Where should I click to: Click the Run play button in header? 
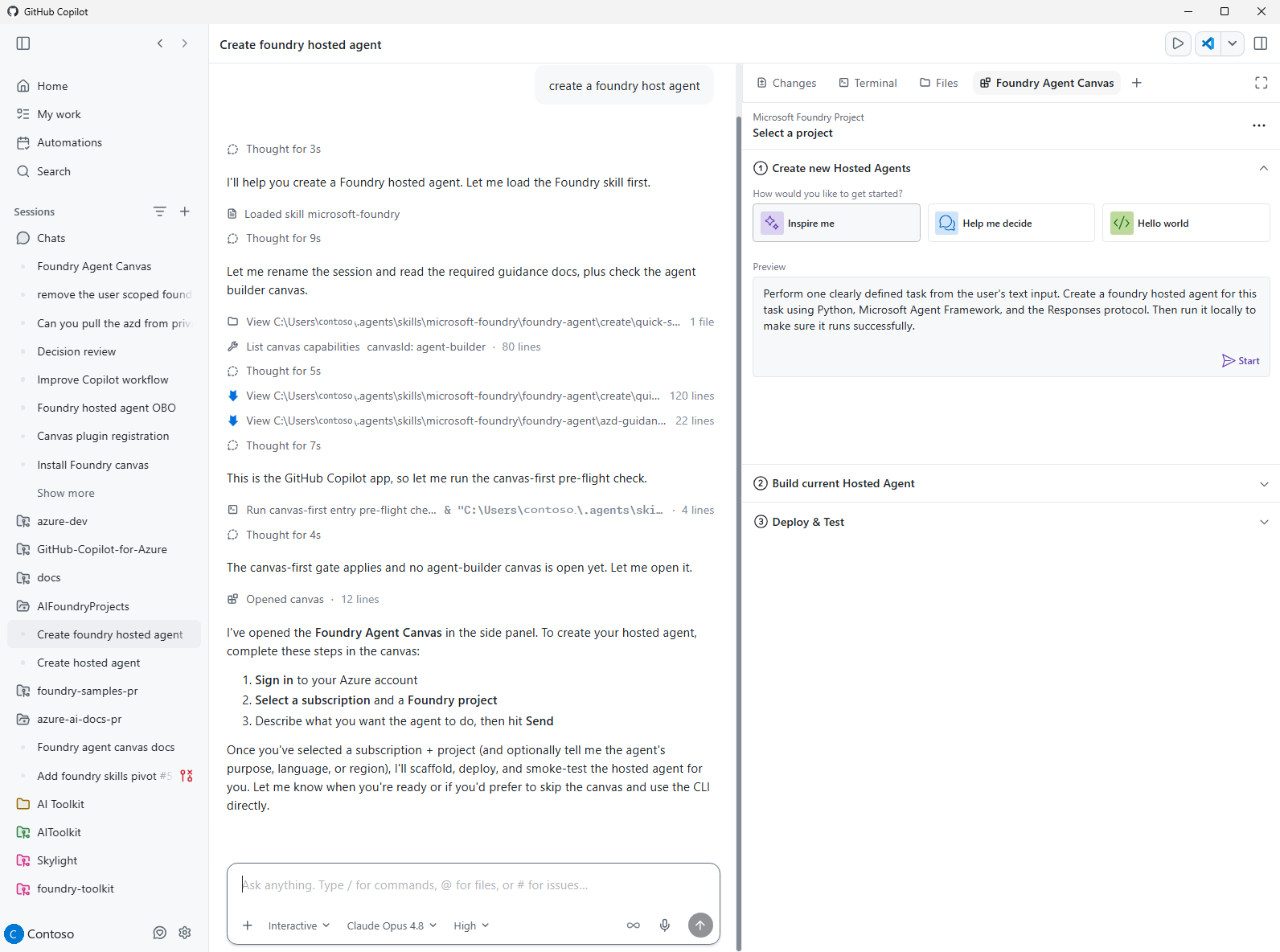tap(1178, 43)
